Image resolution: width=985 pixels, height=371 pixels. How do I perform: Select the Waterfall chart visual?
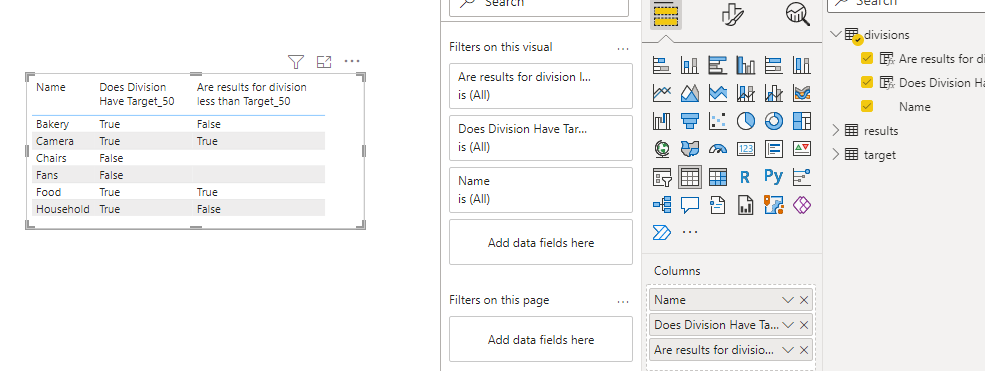[661, 121]
